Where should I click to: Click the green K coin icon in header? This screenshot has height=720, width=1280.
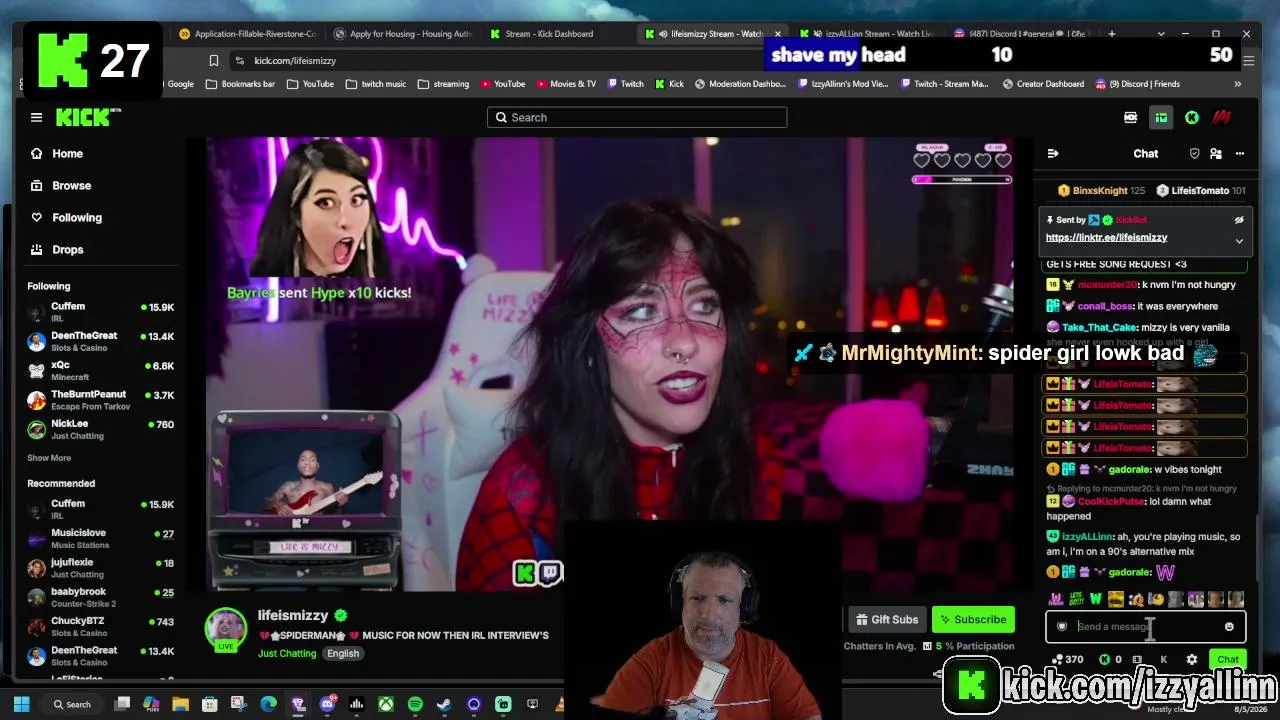(1191, 117)
